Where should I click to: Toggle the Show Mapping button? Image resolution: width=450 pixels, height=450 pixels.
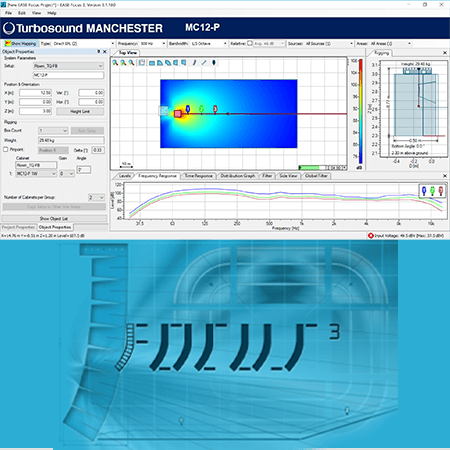click(21, 44)
